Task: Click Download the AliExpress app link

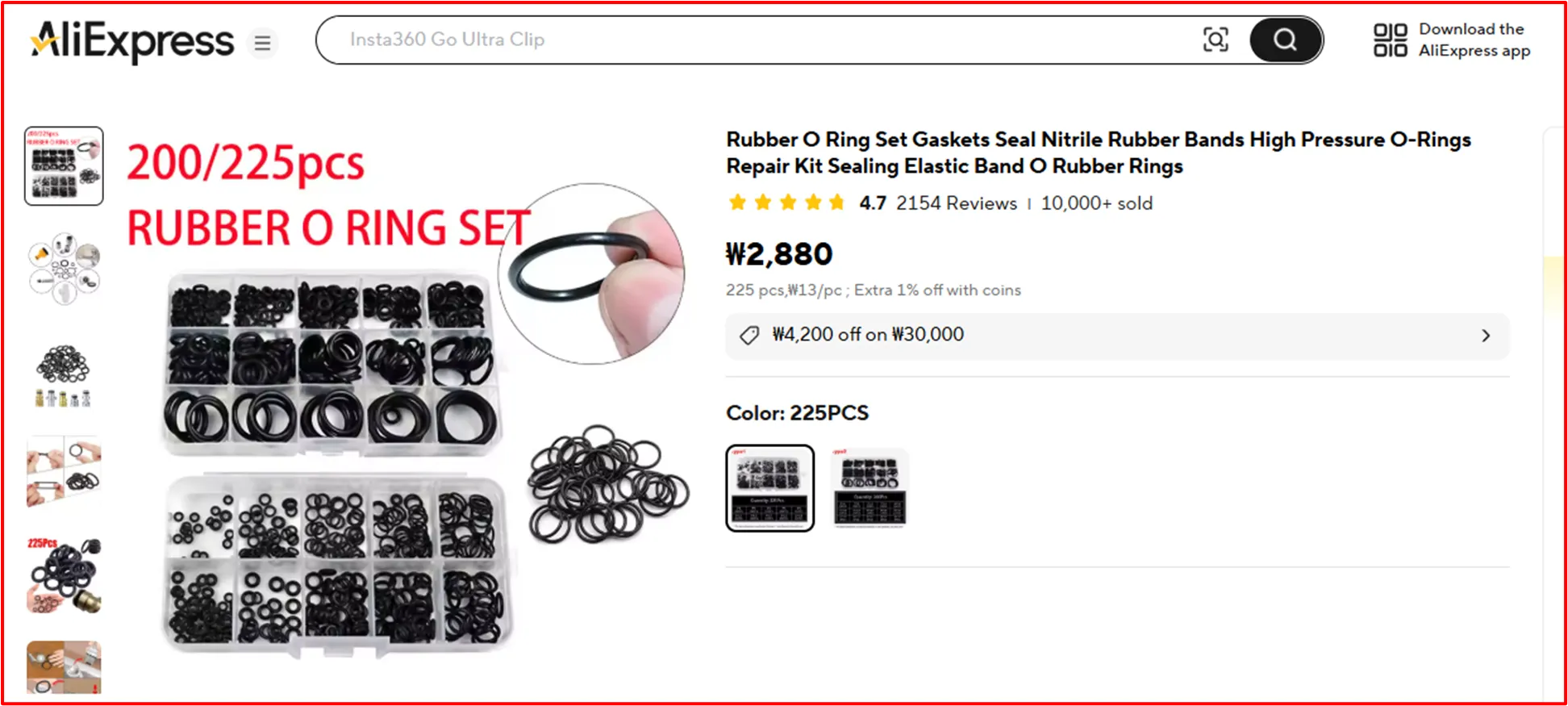Action: pyautogui.click(x=1474, y=40)
